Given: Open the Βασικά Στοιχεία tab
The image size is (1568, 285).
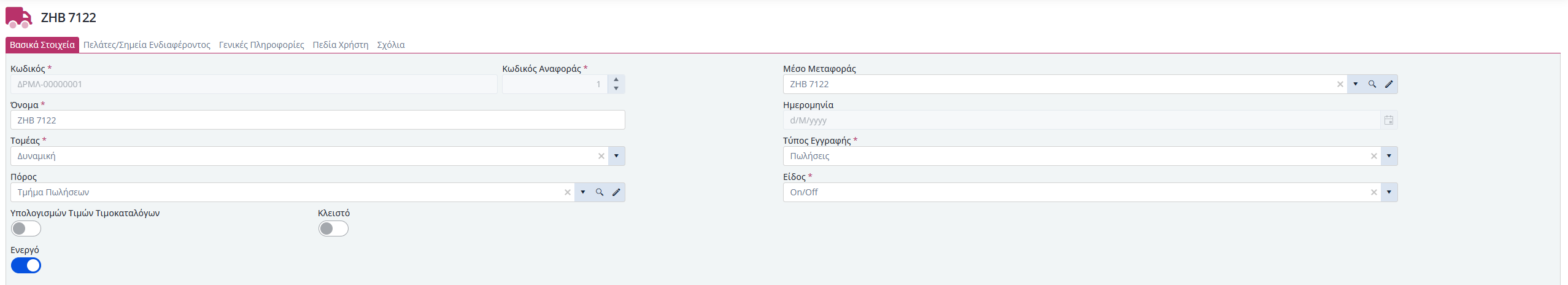Looking at the screenshot, I should click(42, 45).
